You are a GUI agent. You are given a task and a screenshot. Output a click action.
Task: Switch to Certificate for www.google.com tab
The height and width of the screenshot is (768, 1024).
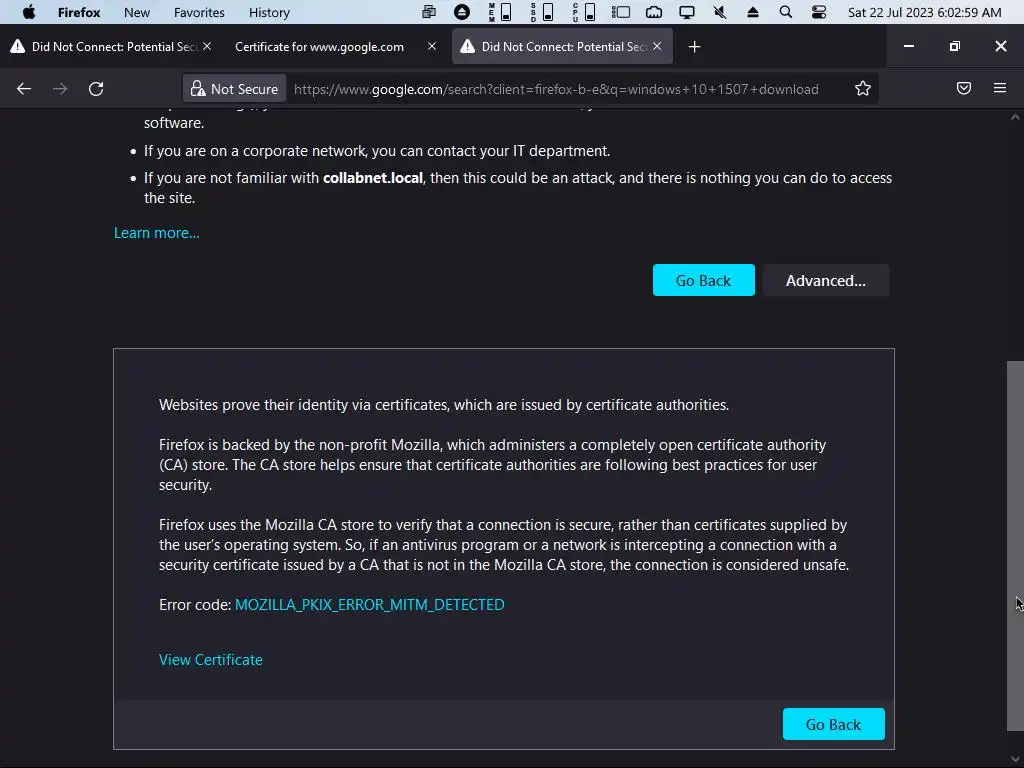click(319, 46)
